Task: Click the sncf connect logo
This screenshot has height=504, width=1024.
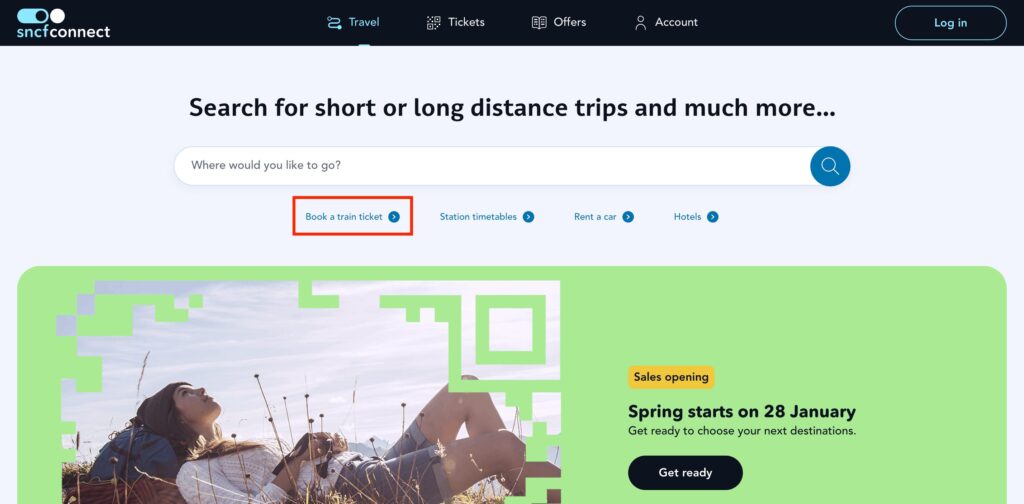Action: [63, 23]
